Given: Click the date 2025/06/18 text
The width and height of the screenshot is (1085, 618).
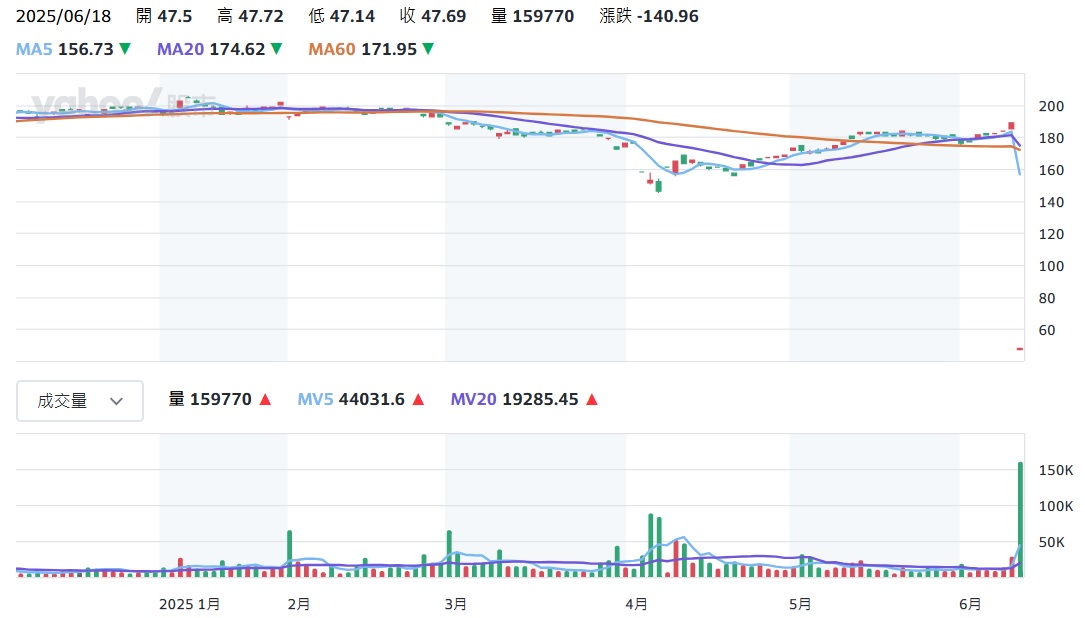Looking at the screenshot, I should [64, 16].
